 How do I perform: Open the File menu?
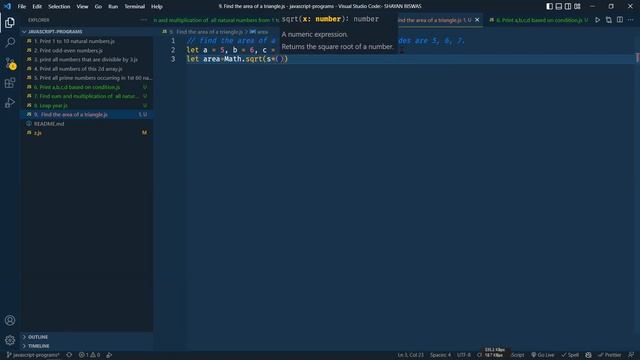[x=22, y=7]
